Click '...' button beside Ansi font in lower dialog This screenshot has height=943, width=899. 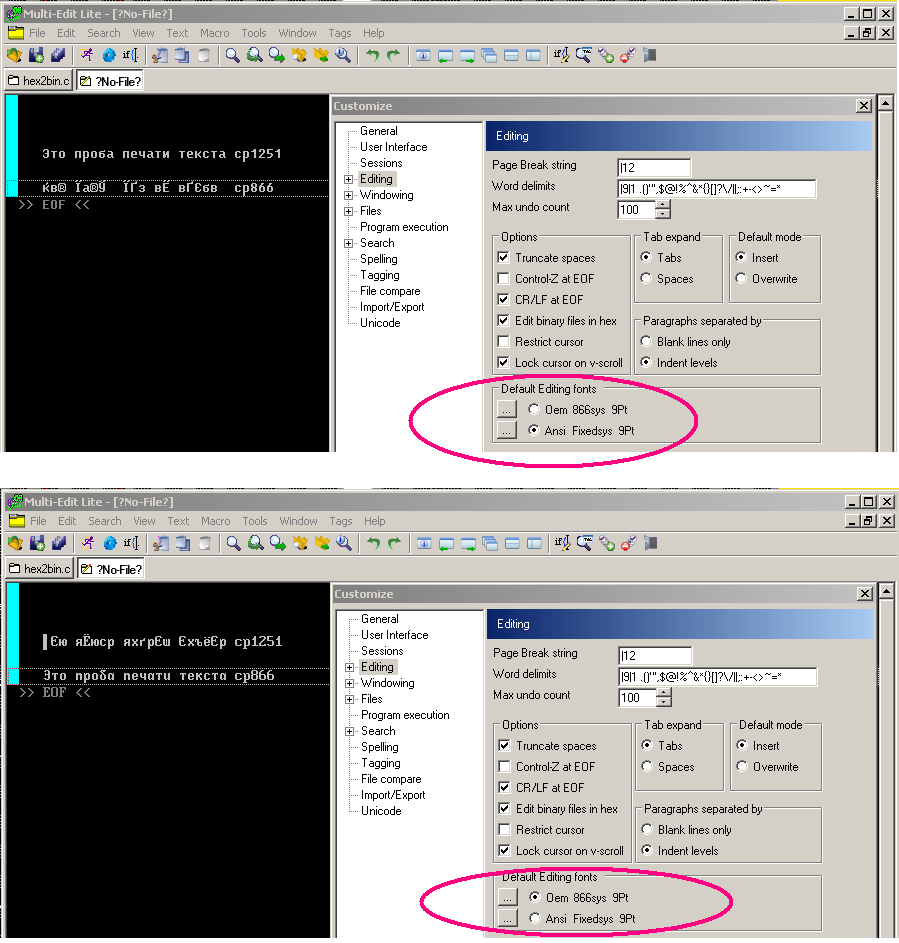[508, 918]
